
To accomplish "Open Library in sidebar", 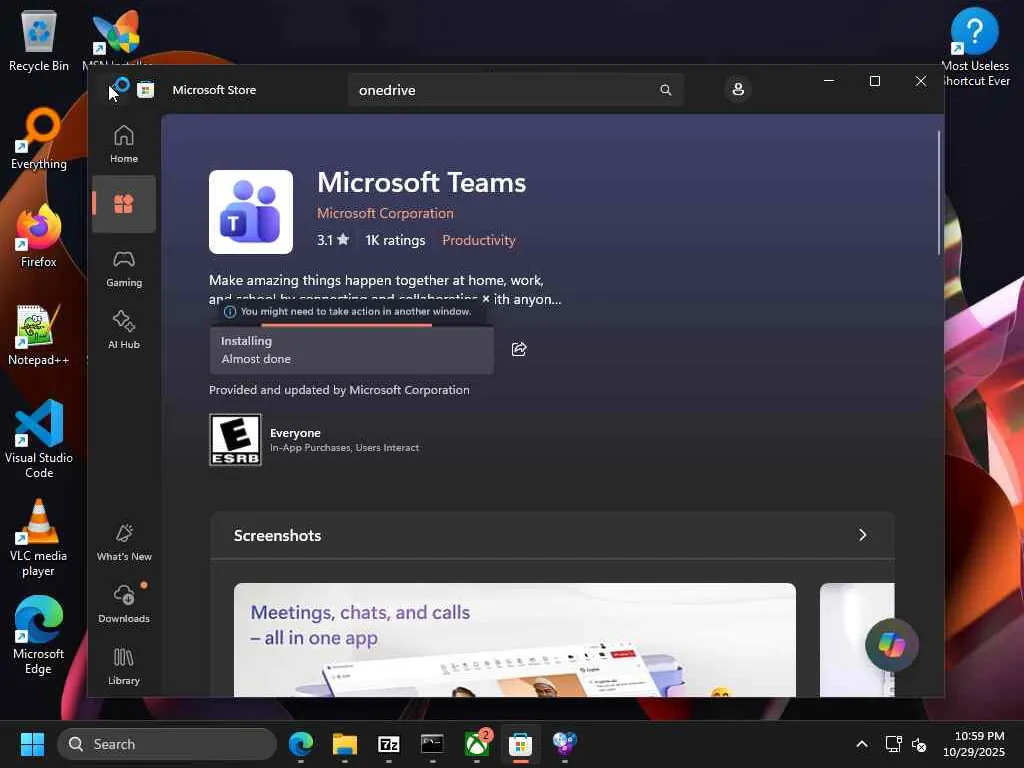I will [123, 666].
